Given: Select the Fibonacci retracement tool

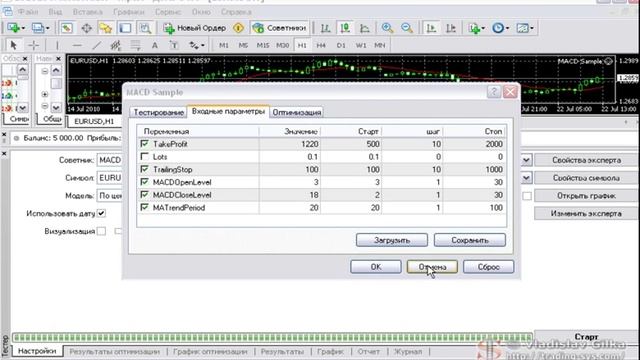Looking at the screenshot, I should pos(136,45).
